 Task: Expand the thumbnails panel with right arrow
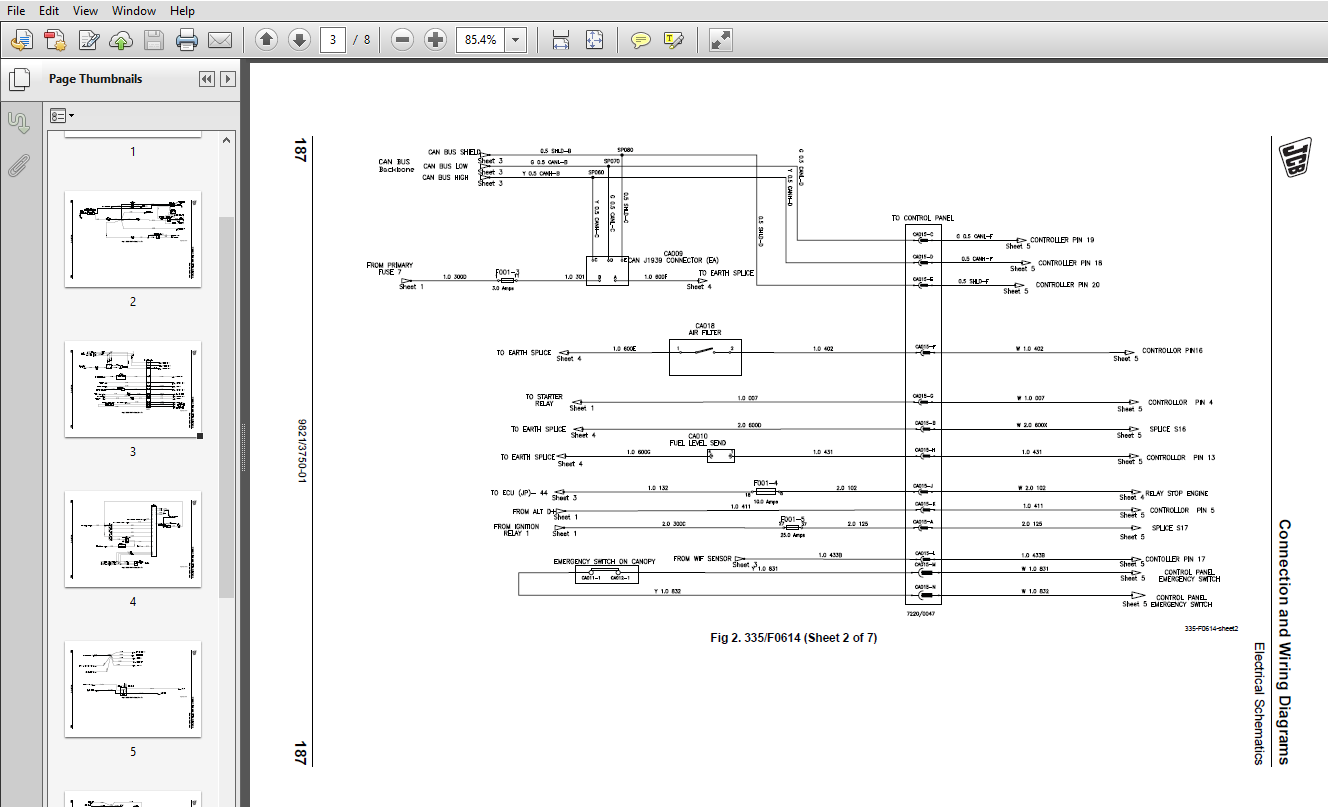pyautogui.click(x=228, y=79)
